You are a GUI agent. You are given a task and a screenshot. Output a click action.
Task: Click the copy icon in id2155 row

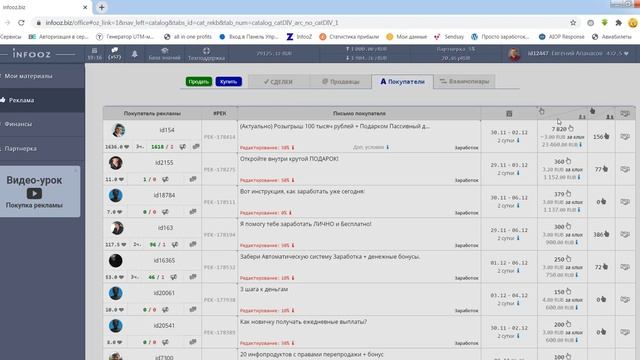193,179
